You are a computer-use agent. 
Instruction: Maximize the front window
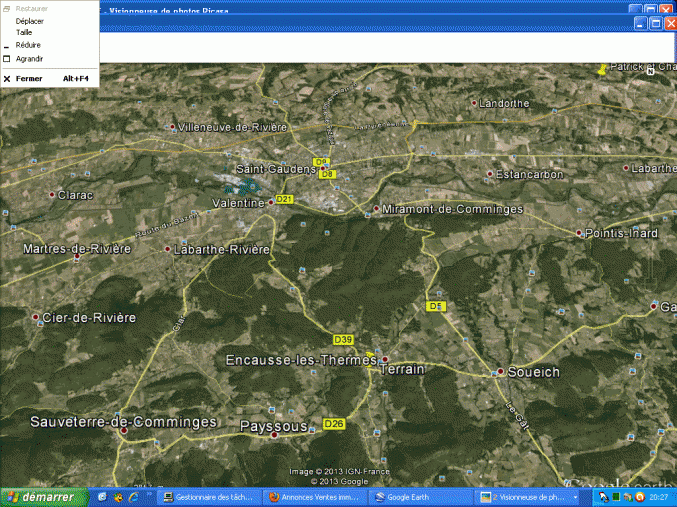tap(655, 23)
